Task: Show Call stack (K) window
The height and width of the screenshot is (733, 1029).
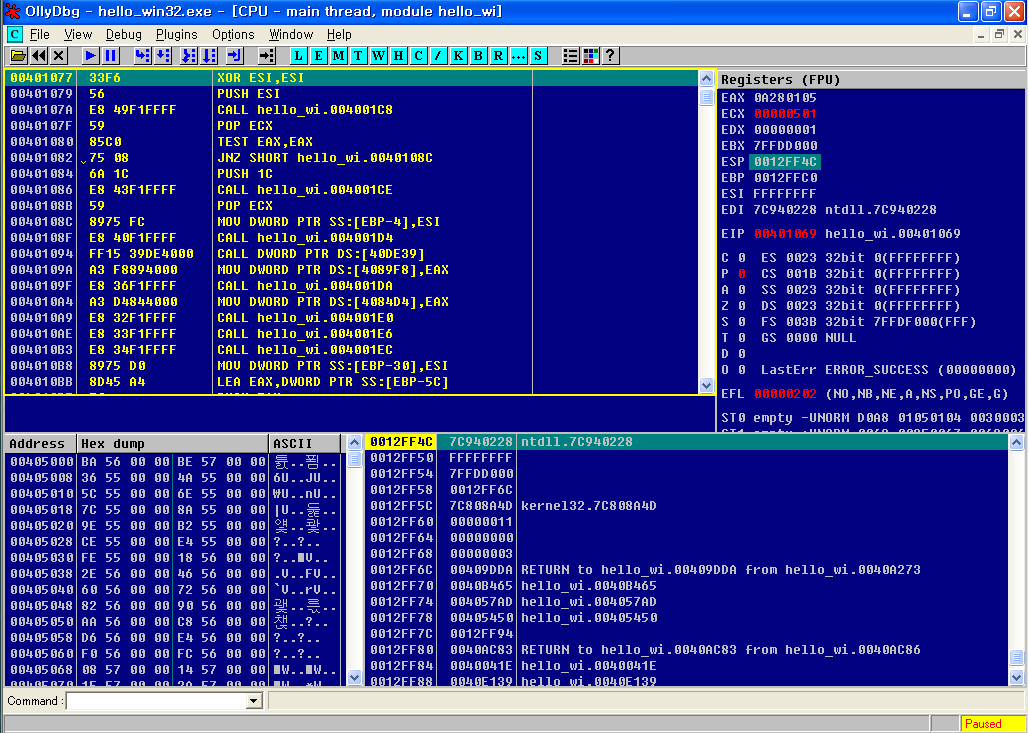Action: [x=459, y=56]
